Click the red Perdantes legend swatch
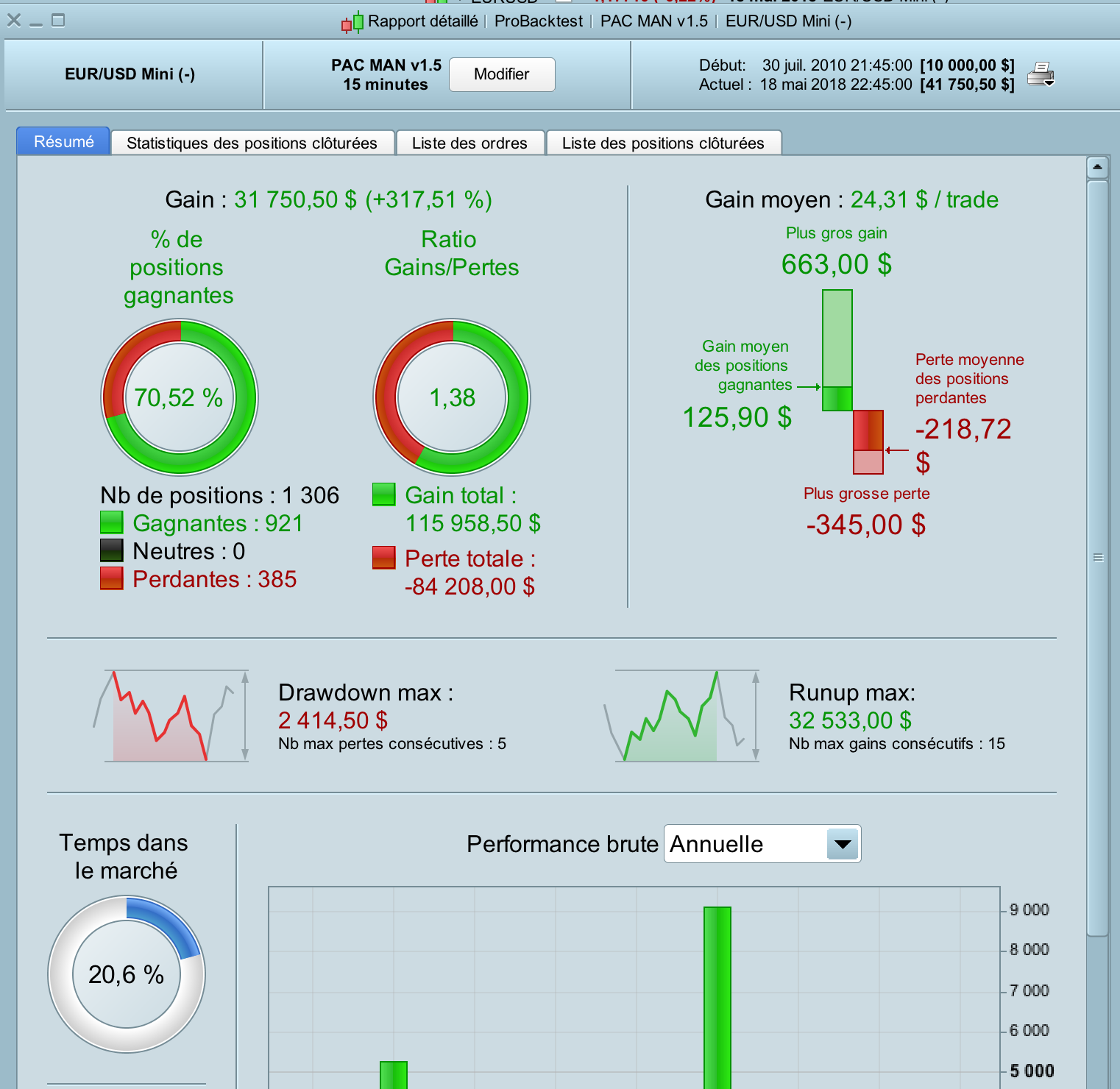 pyautogui.click(x=112, y=578)
